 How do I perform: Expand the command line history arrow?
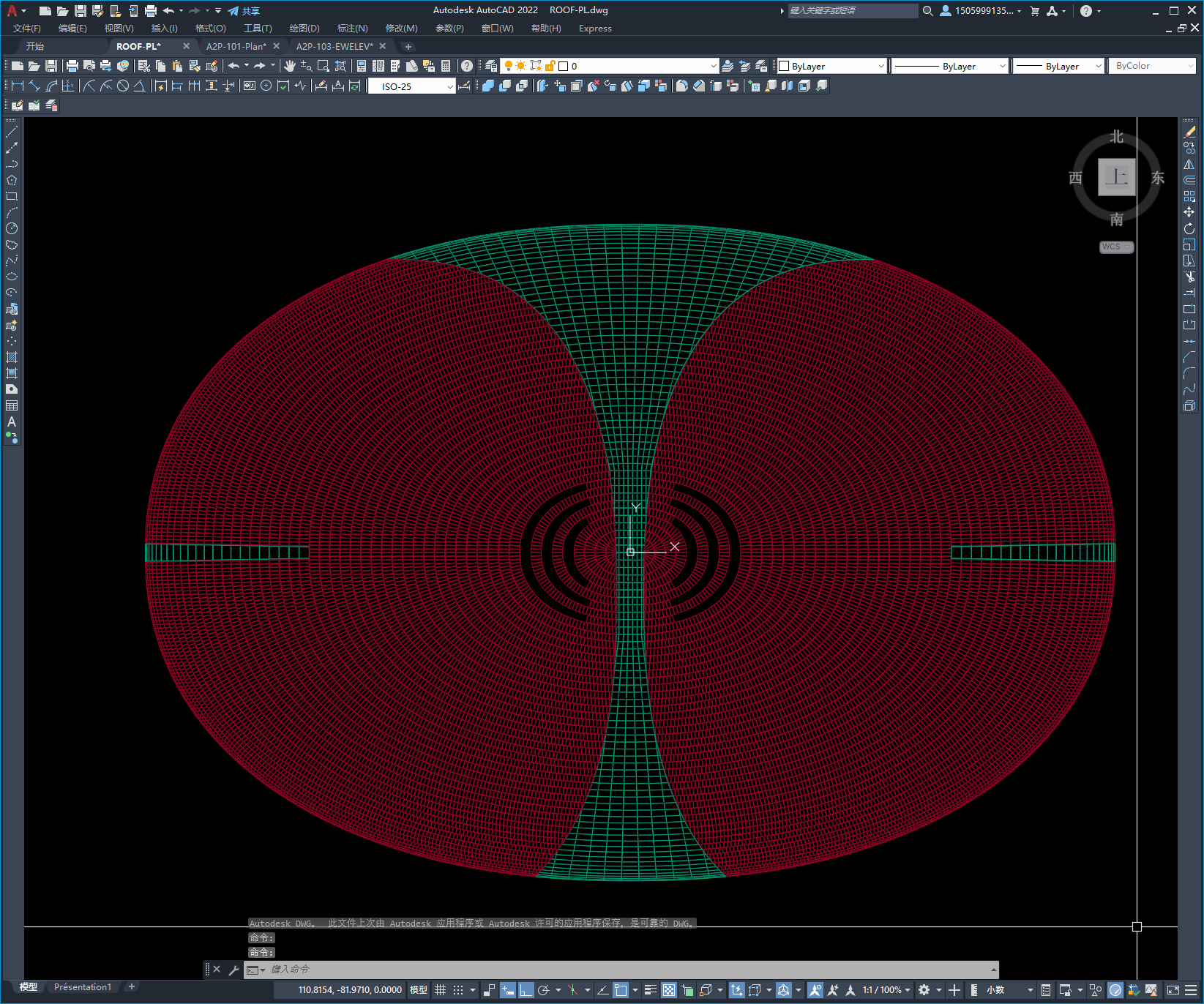(993, 970)
